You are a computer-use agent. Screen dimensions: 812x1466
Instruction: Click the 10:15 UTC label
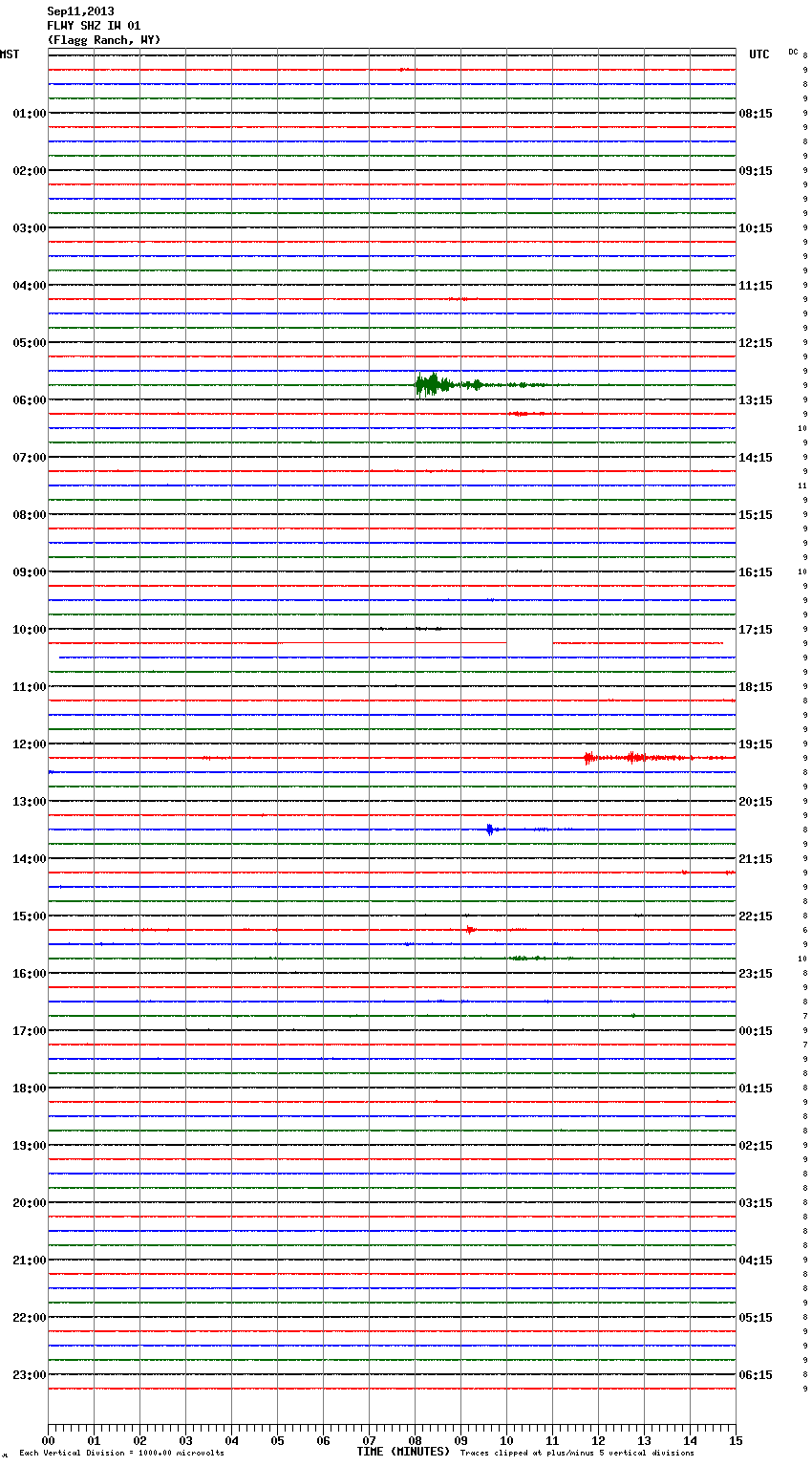(756, 228)
